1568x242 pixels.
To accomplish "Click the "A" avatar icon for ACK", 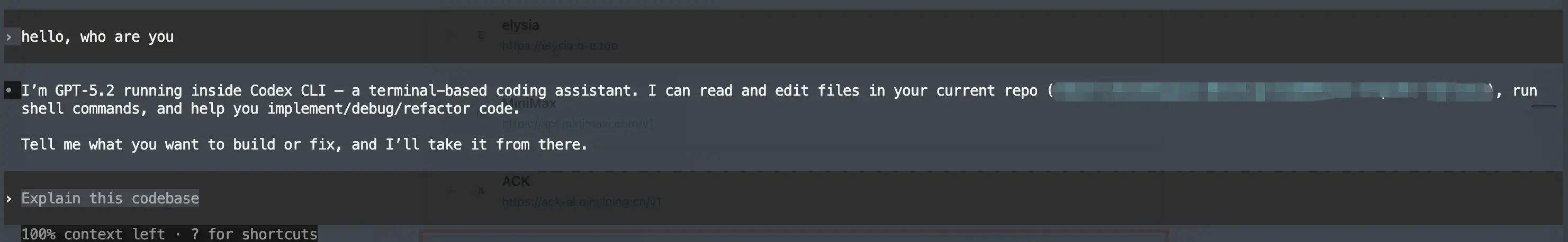I will [x=481, y=191].
